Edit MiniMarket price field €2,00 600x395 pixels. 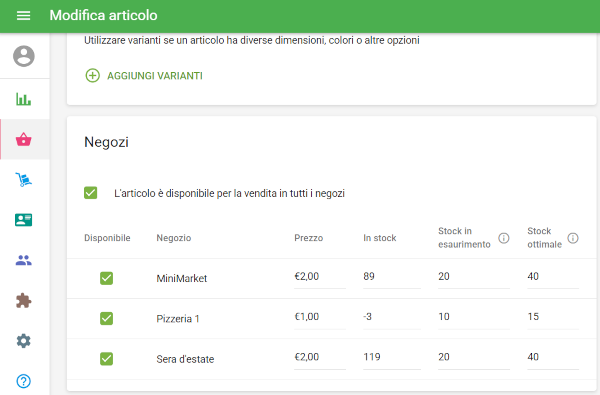(320, 277)
